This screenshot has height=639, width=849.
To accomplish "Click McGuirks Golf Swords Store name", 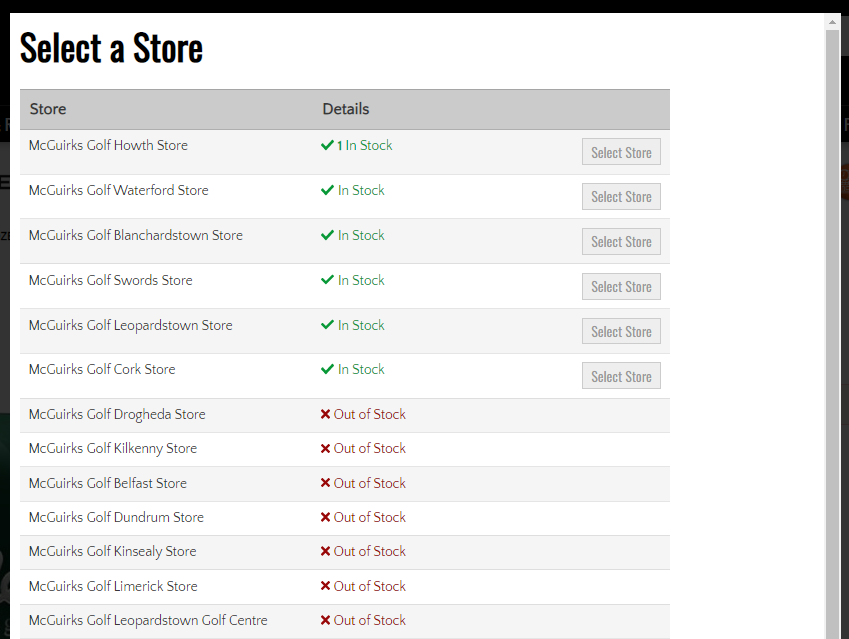I will (x=110, y=280).
